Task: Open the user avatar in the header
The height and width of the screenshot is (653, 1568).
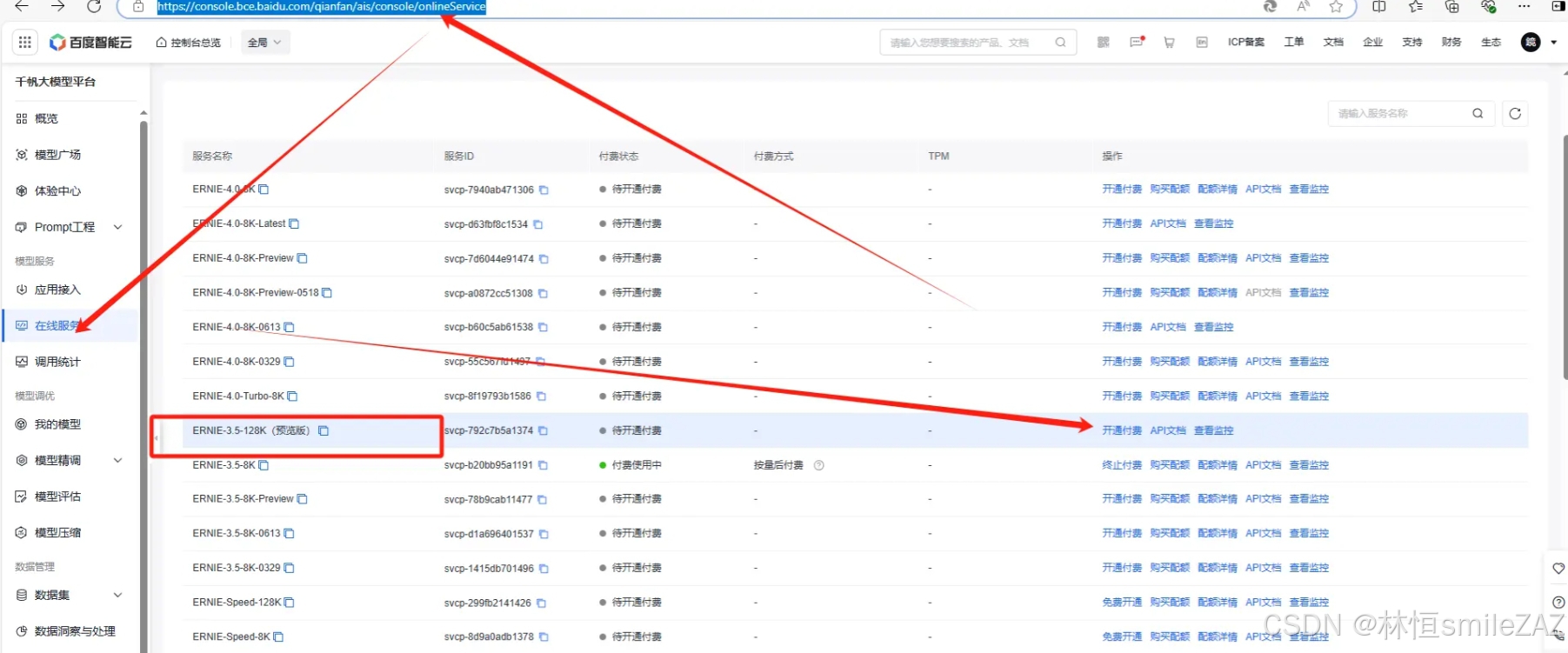Action: [1531, 42]
